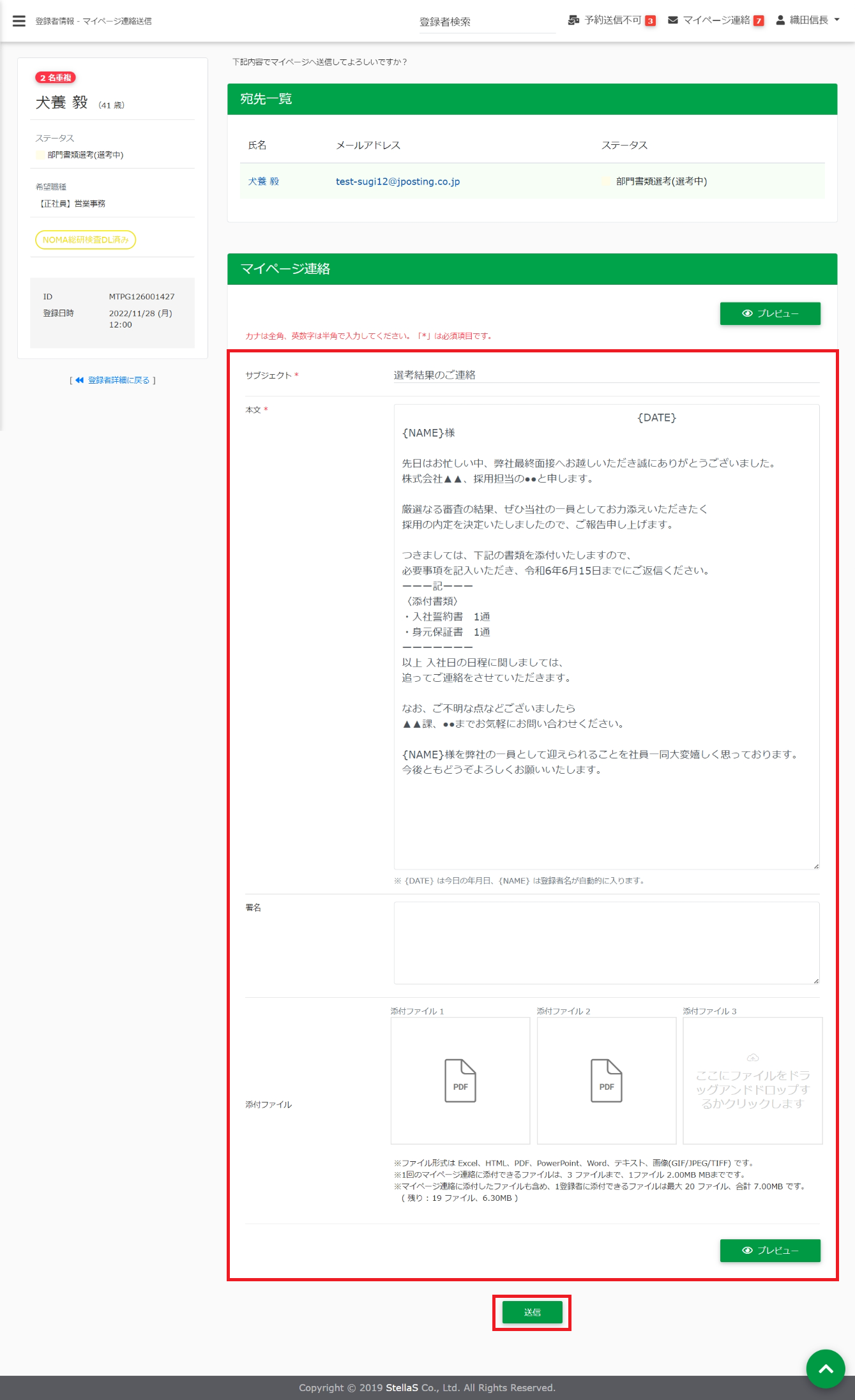Click the scroll-to-top arrow button
This screenshot has height=1400, width=855.
point(825,1368)
